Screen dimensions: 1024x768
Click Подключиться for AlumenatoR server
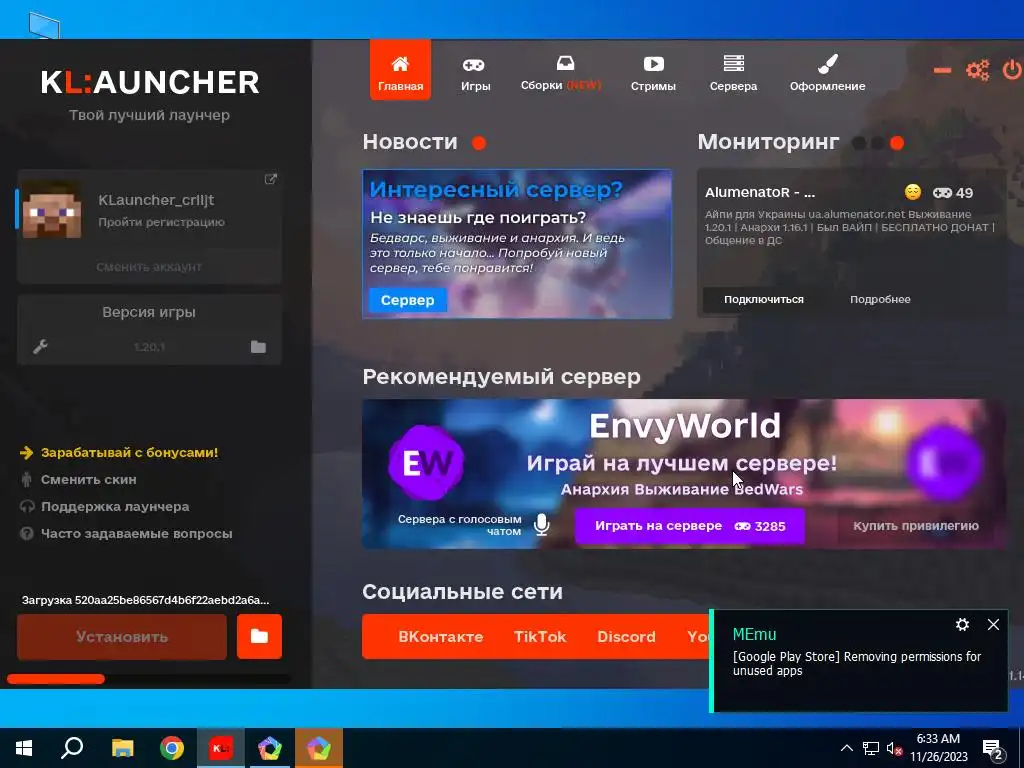point(763,299)
